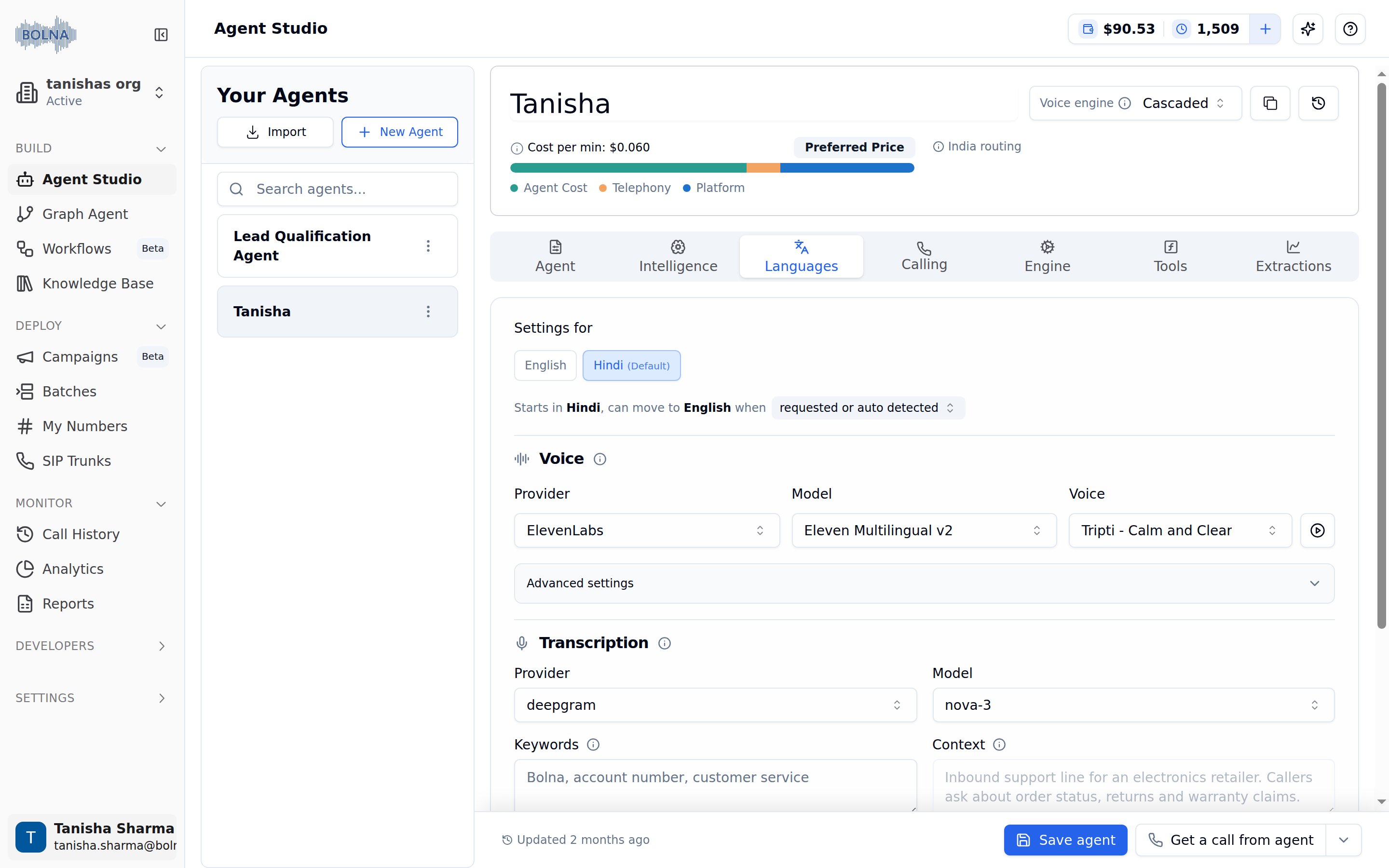1389x868 pixels.
Task: Expand the SETTINGS sidebar section
Action: pyautogui.click(x=92, y=698)
